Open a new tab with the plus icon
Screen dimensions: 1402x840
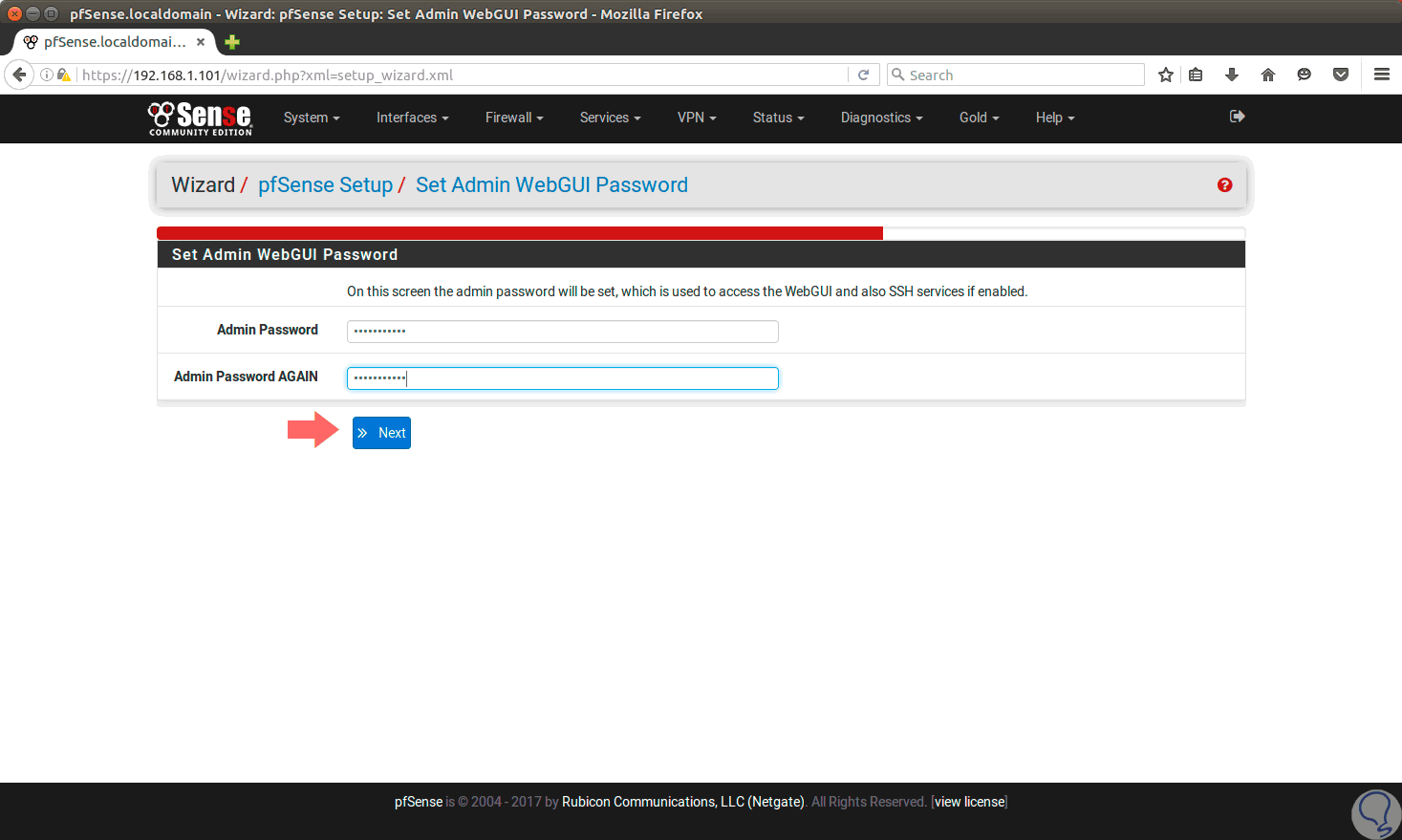(232, 42)
